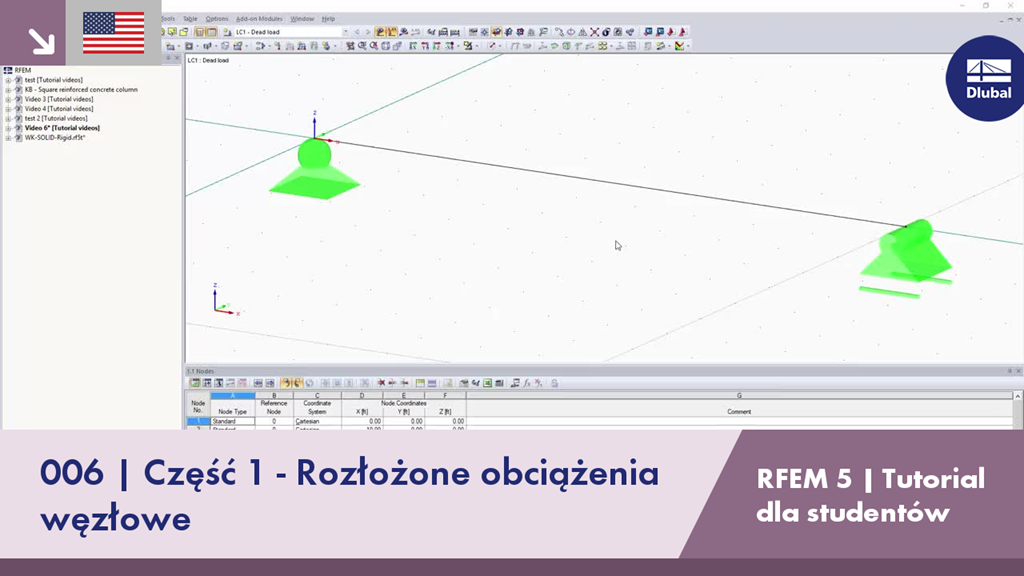Click the Reference Node column header
This screenshot has height=576, width=1024.
(274, 408)
